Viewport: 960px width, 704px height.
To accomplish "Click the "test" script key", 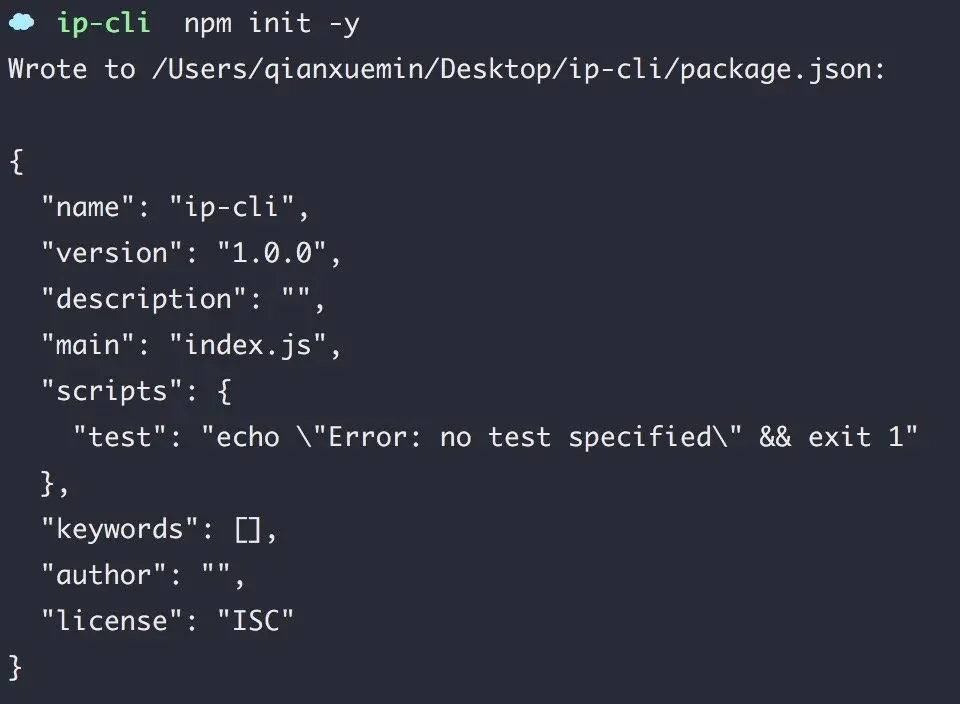I will [x=119, y=437].
